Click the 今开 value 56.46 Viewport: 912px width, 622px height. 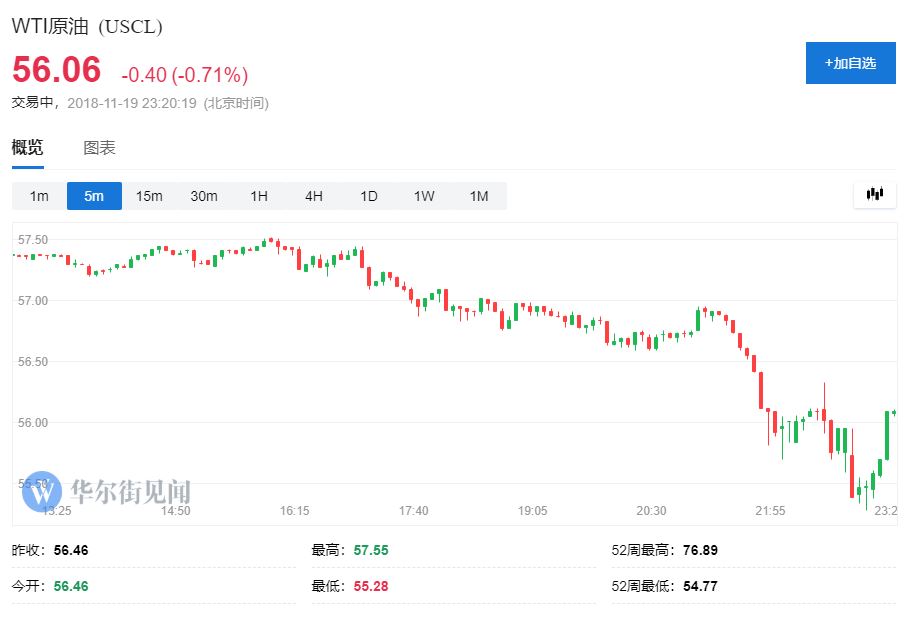(71, 586)
